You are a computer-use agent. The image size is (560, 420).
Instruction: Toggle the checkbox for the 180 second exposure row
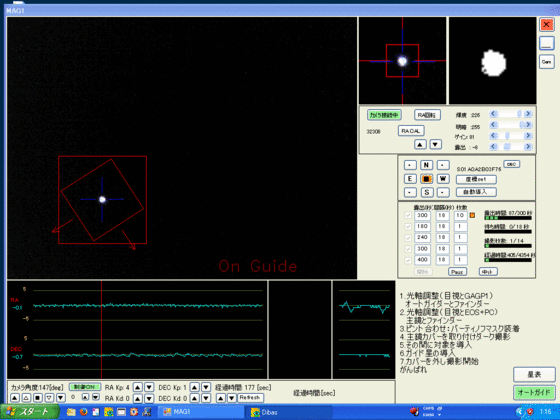point(408,226)
